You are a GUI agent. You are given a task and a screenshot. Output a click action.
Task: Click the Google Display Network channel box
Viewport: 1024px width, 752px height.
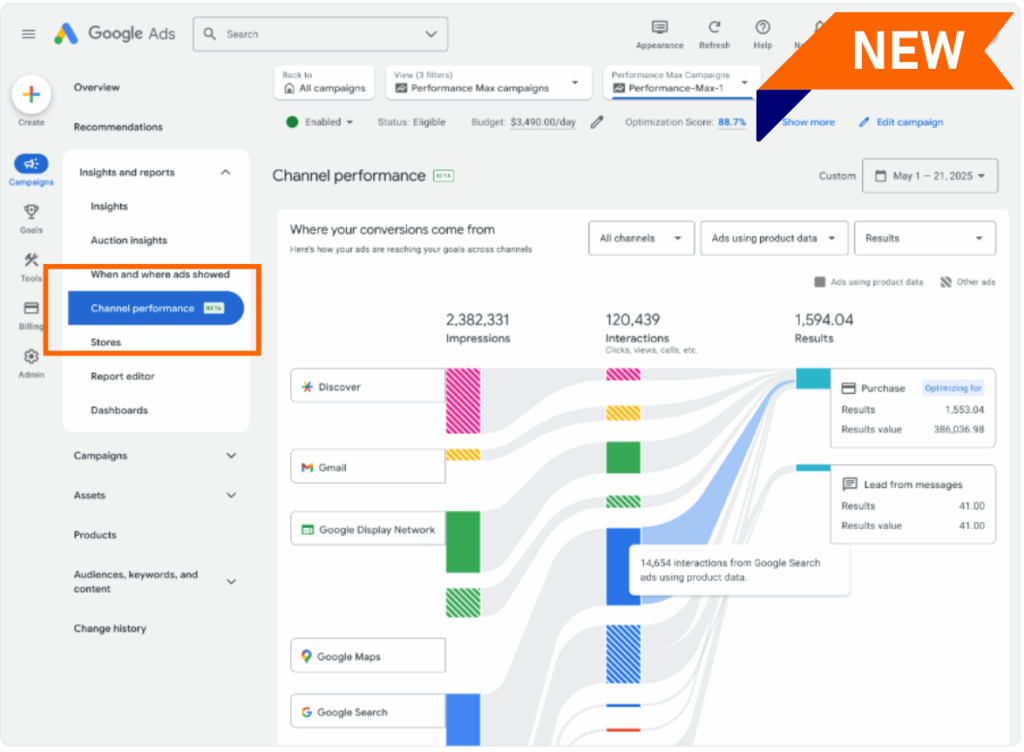(368, 529)
